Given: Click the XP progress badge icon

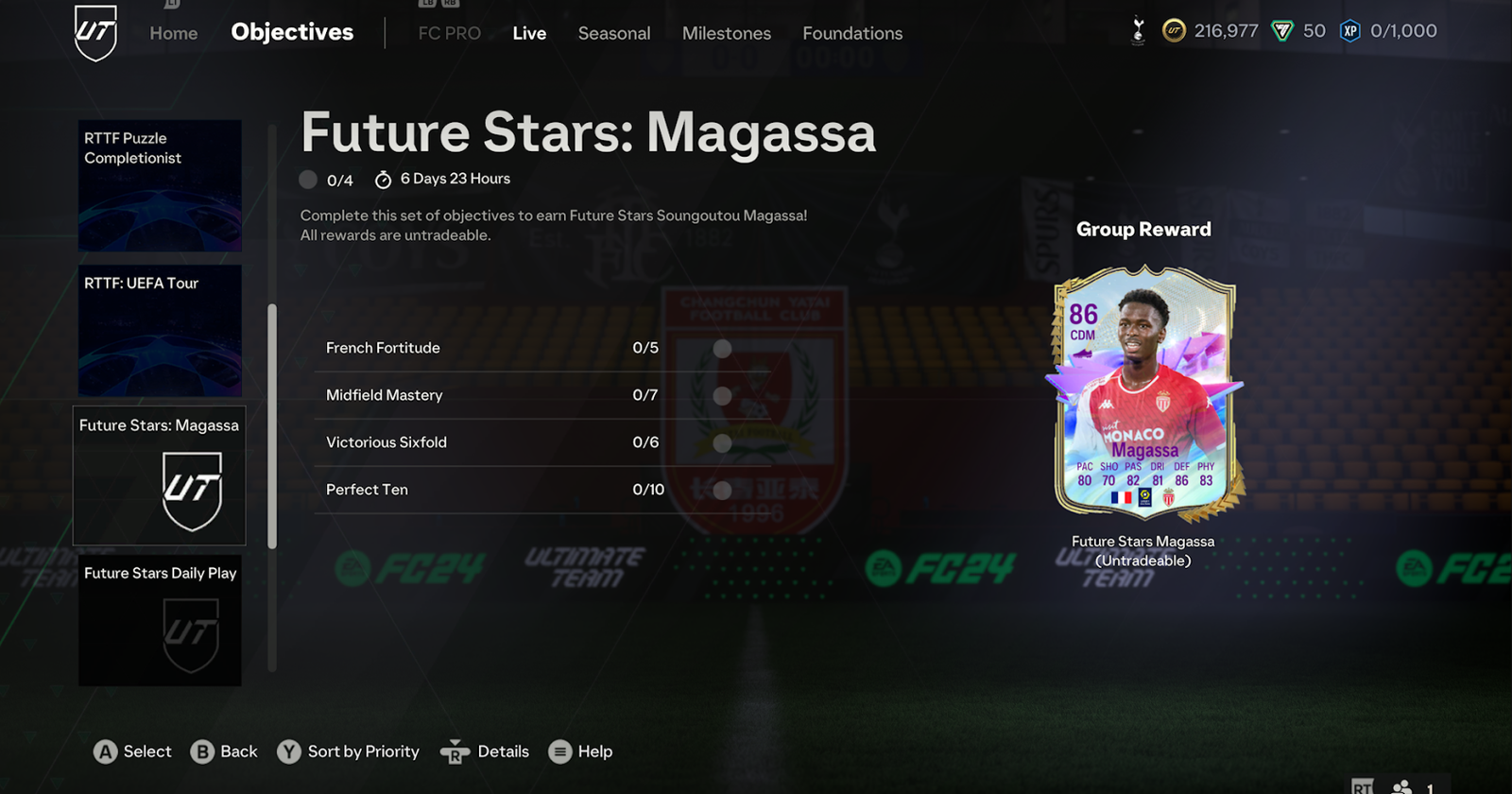Looking at the screenshot, I should [x=1350, y=31].
